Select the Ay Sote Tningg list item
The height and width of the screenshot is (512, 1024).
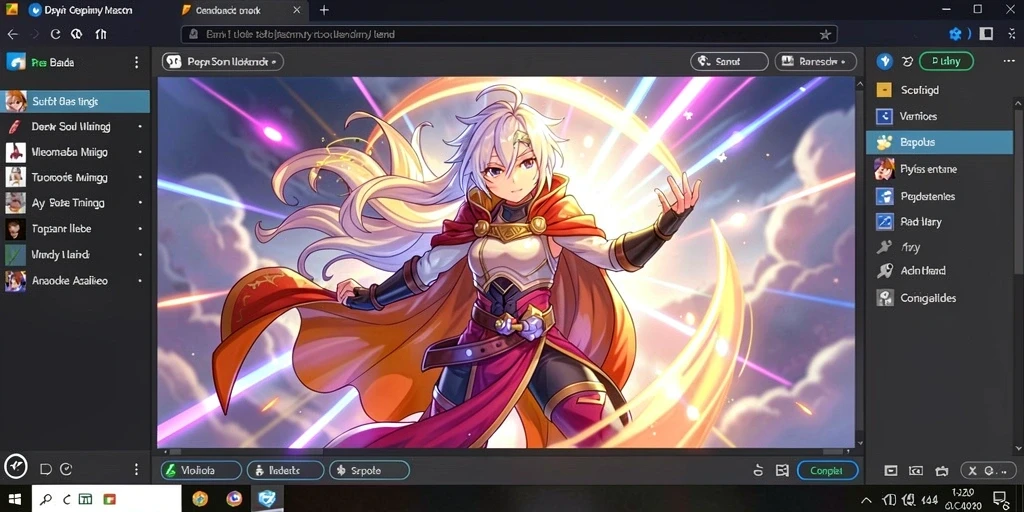click(x=75, y=203)
